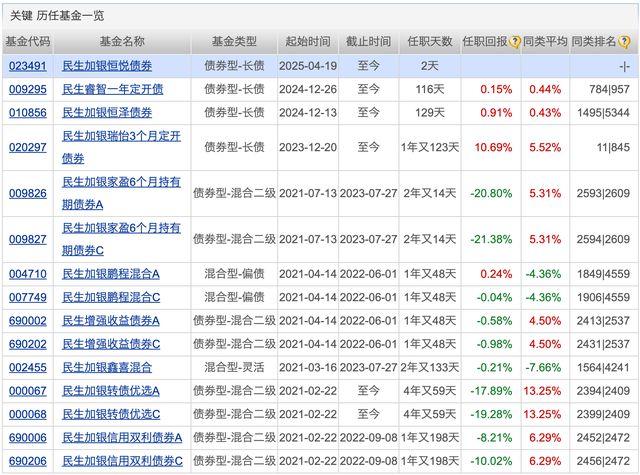Screen dimensions: 640x475
Task: Click the 同类平均 column header
Action: 545,41
